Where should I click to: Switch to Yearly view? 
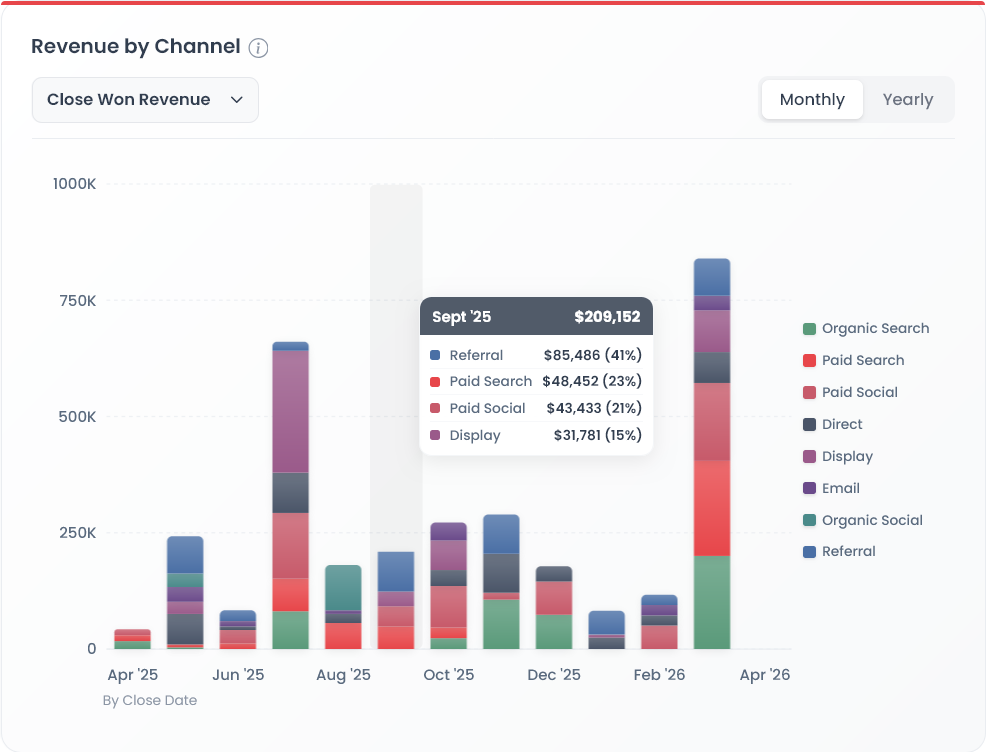click(907, 99)
